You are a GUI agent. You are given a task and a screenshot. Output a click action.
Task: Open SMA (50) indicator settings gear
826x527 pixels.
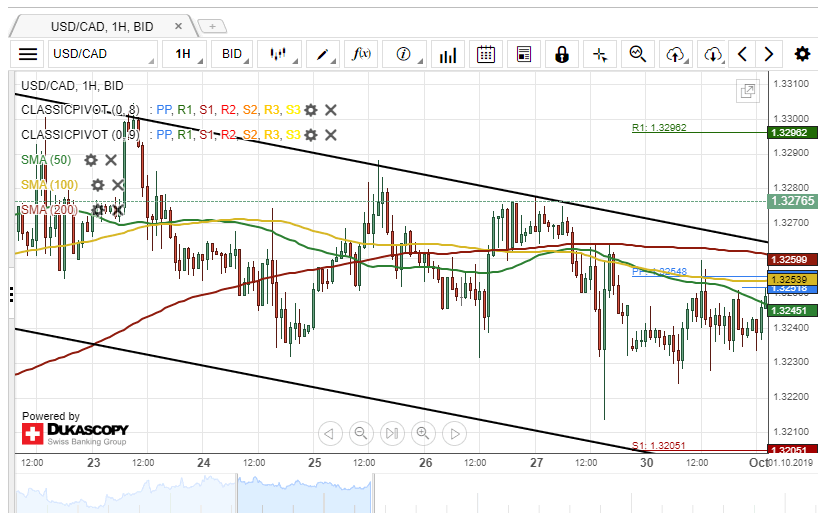pos(91,160)
